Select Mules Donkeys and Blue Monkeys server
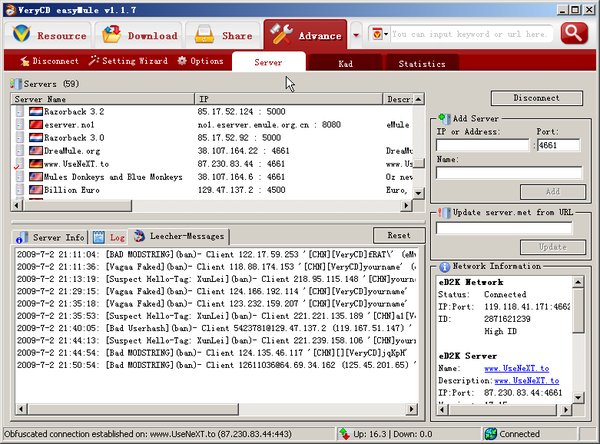600x444 pixels. tap(213, 177)
